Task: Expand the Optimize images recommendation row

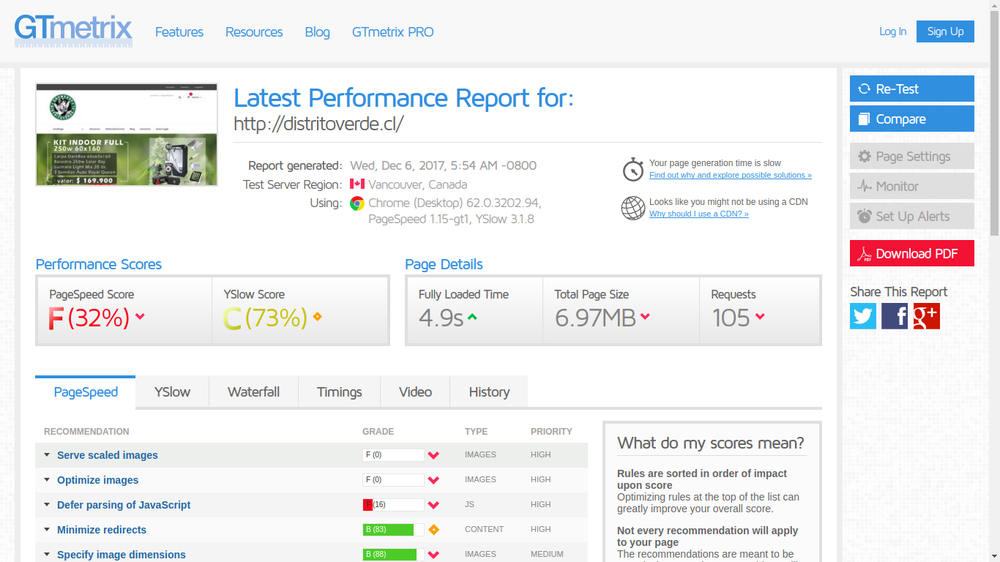Action: 97,480
